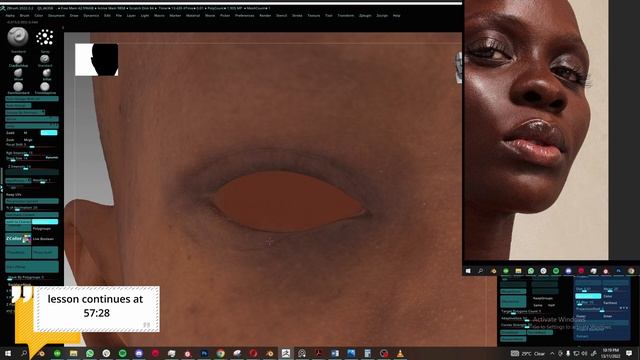Open Windows taskbar search
This screenshot has height=360, width=640.
[24, 353]
